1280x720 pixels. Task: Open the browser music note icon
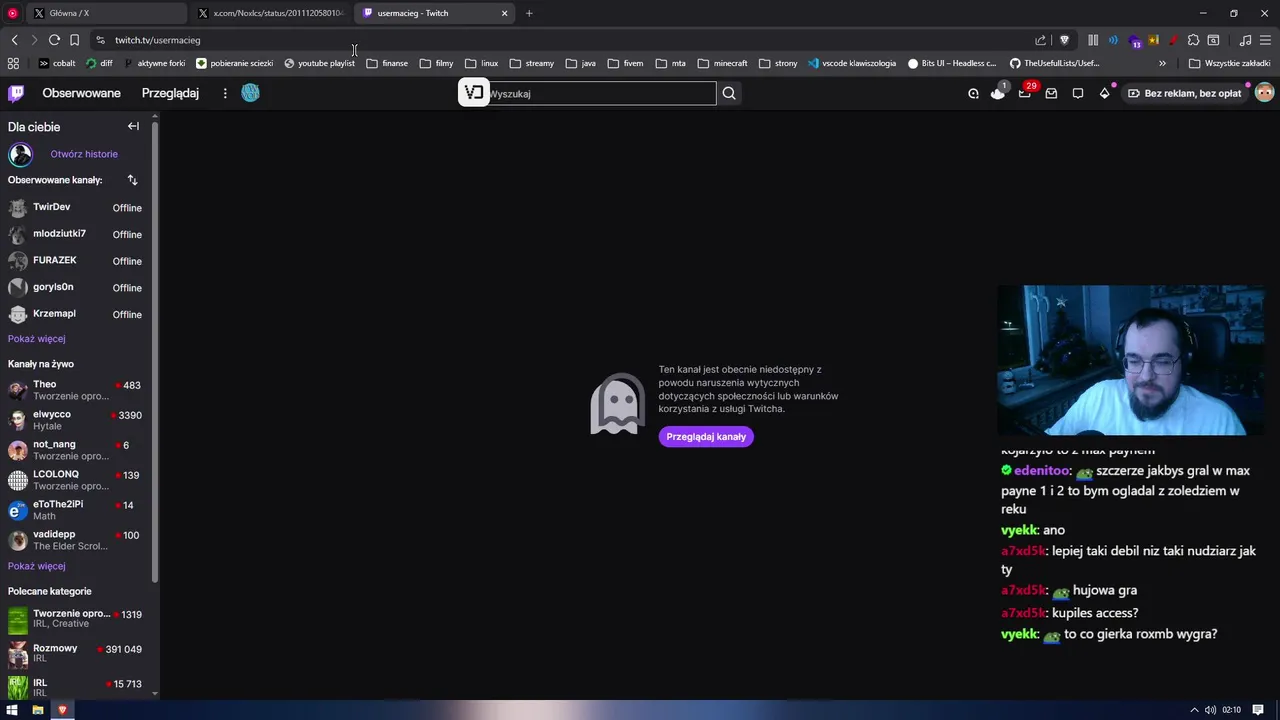coord(1245,40)
